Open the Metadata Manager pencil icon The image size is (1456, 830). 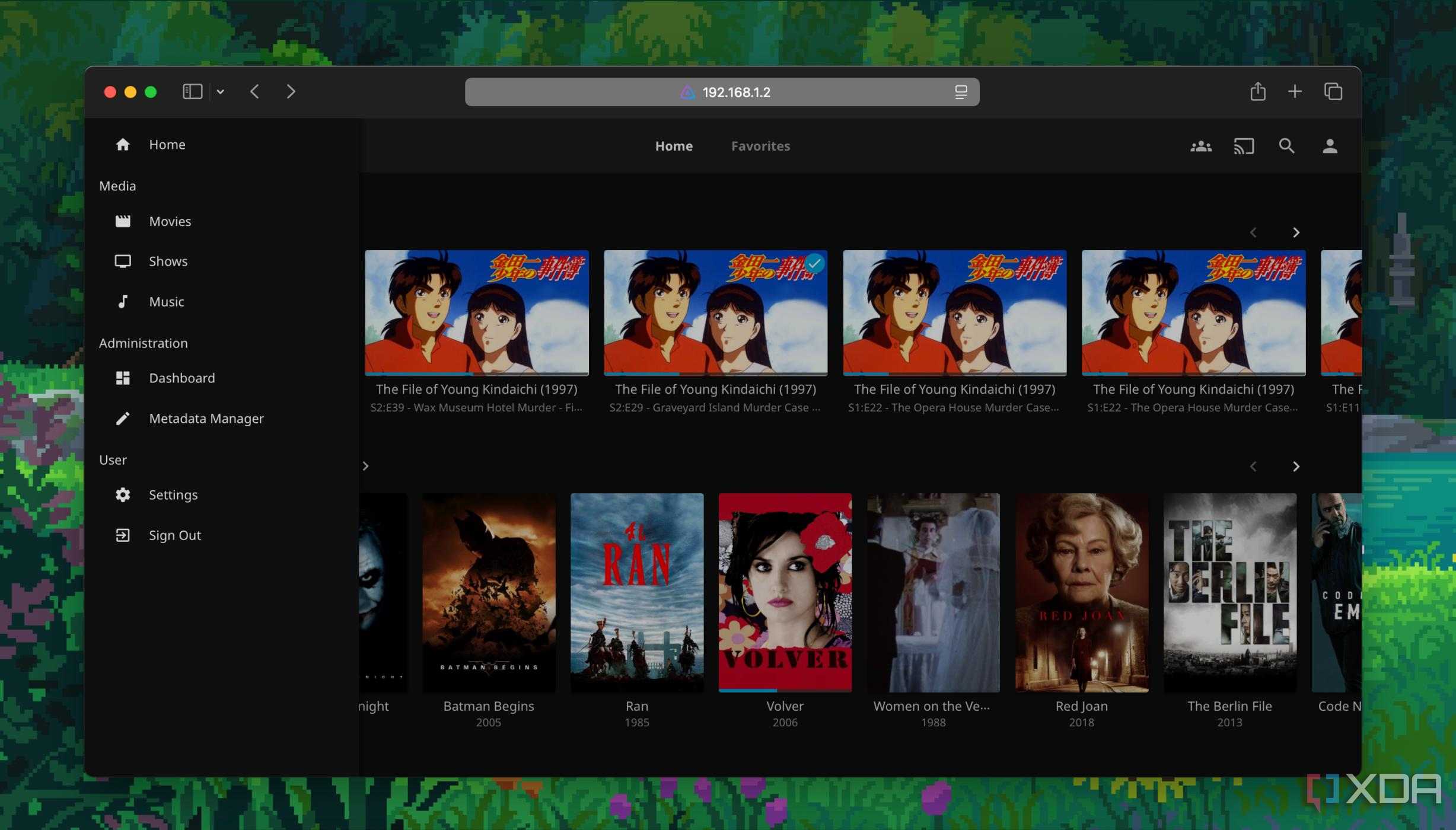(x=123, y=418)
